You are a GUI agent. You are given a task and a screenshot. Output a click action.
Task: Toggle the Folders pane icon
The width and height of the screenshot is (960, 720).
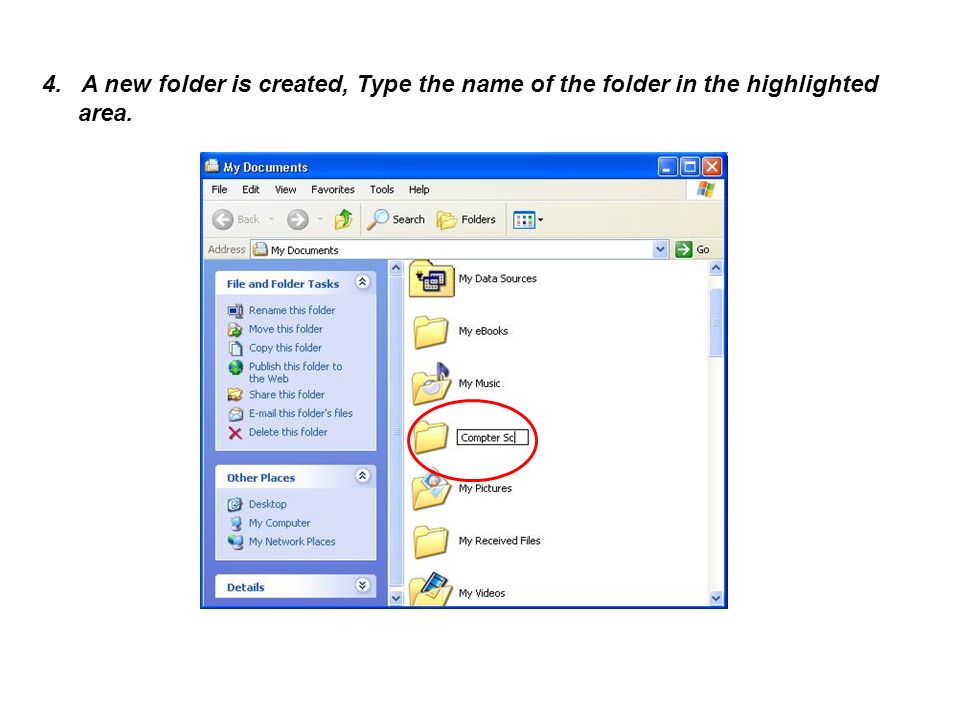pyautogui.click(x=446, y=220)
